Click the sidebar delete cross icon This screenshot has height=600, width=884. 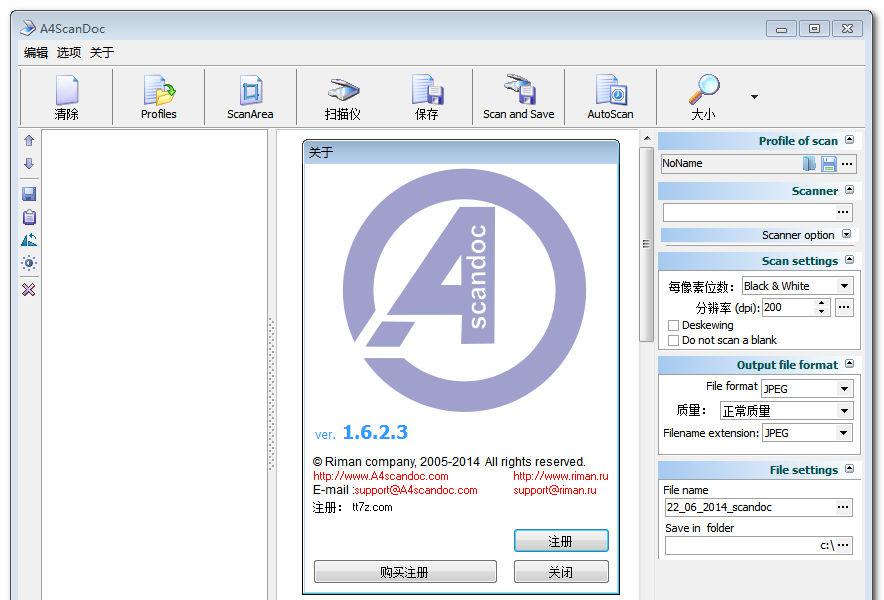29,290
